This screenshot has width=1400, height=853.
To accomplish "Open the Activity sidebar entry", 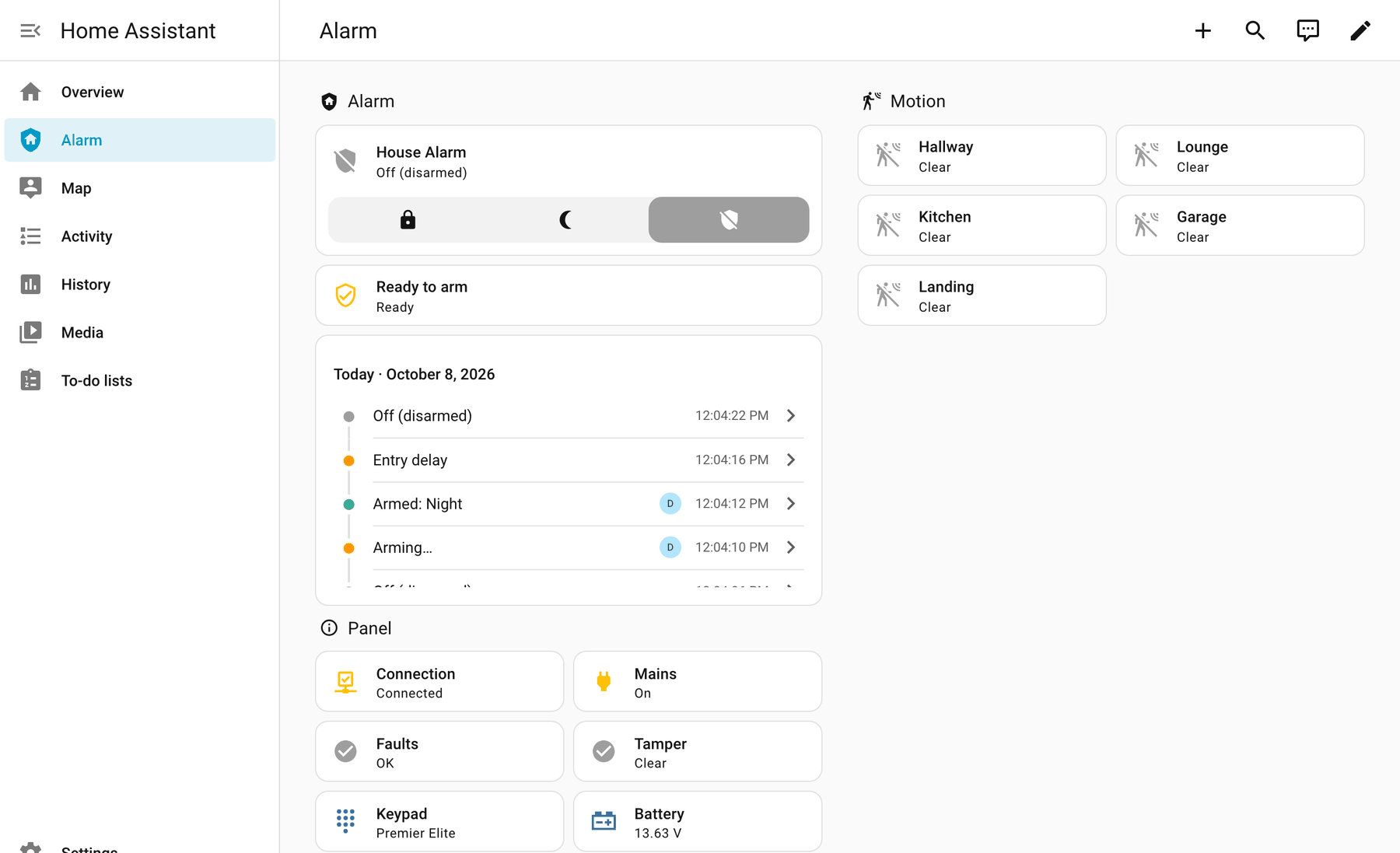I will pyautogui.click(x=140, y=236).
